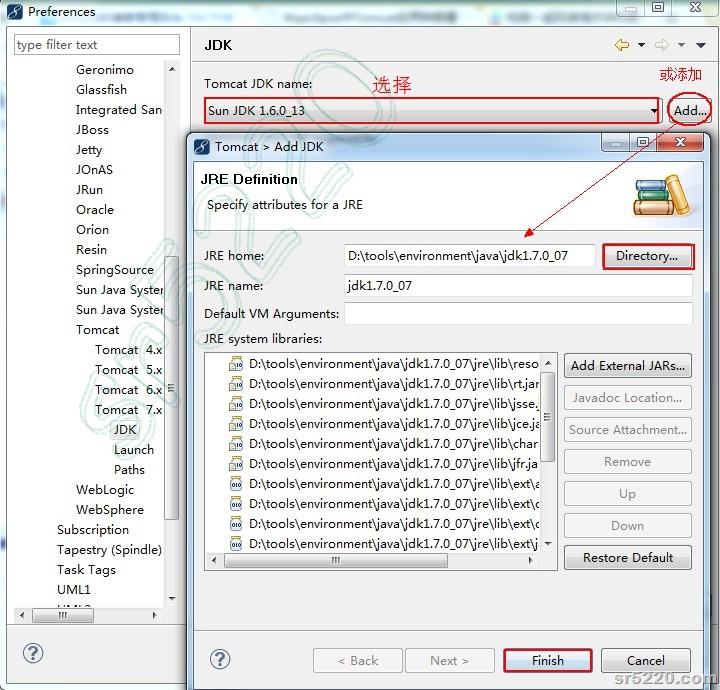Select the Paths item under Tomcat 7.x

point(129,470)
